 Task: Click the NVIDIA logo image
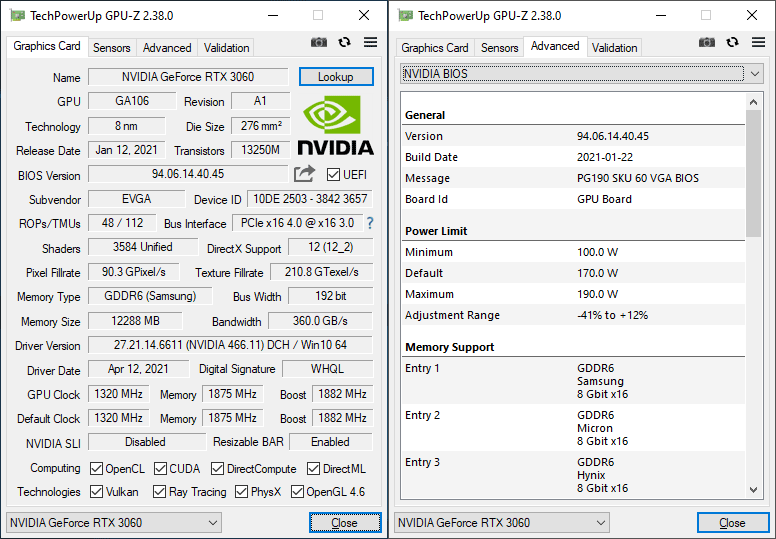336,126
